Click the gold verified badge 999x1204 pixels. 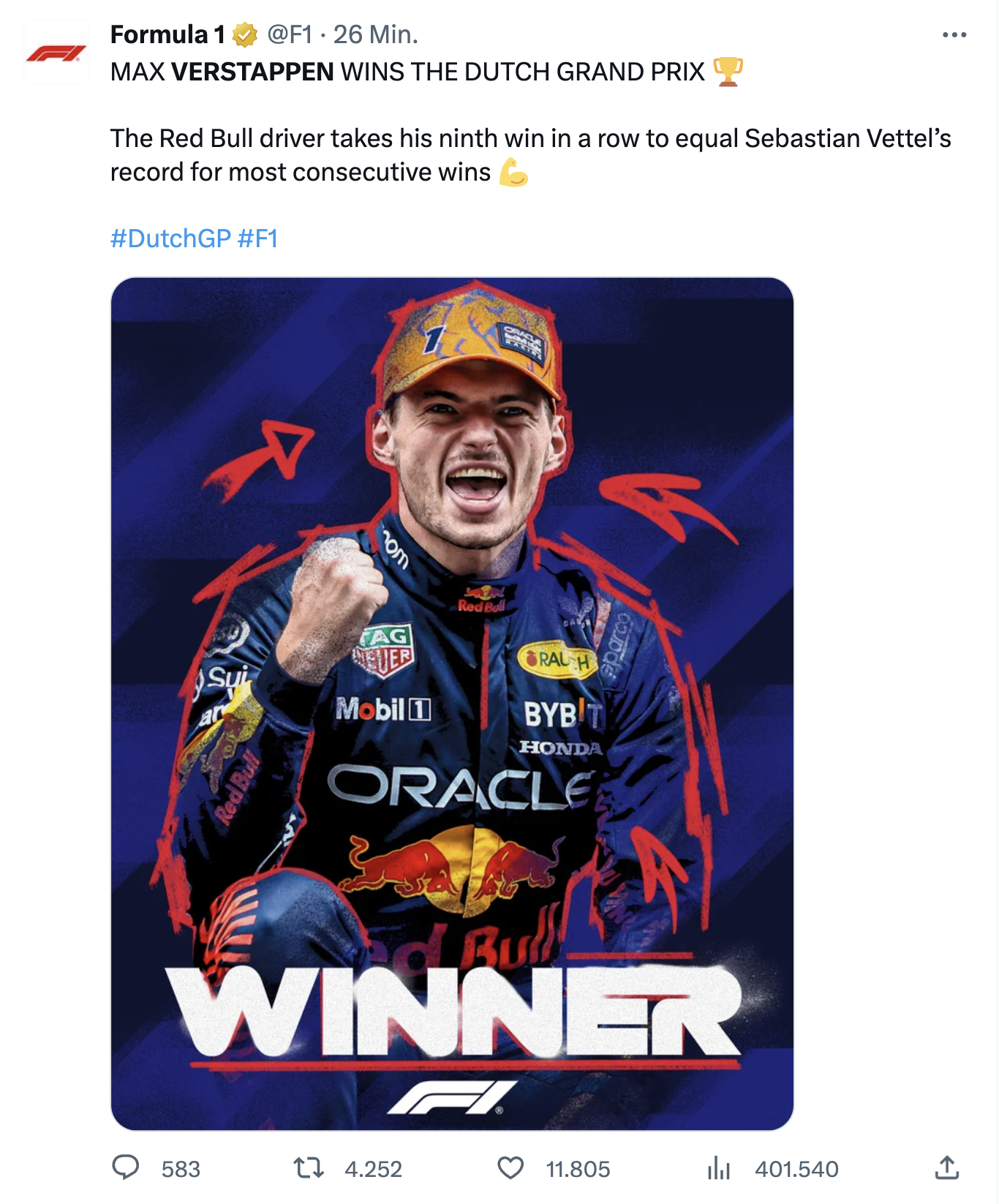pyautogui.click(x=245, y=34)
